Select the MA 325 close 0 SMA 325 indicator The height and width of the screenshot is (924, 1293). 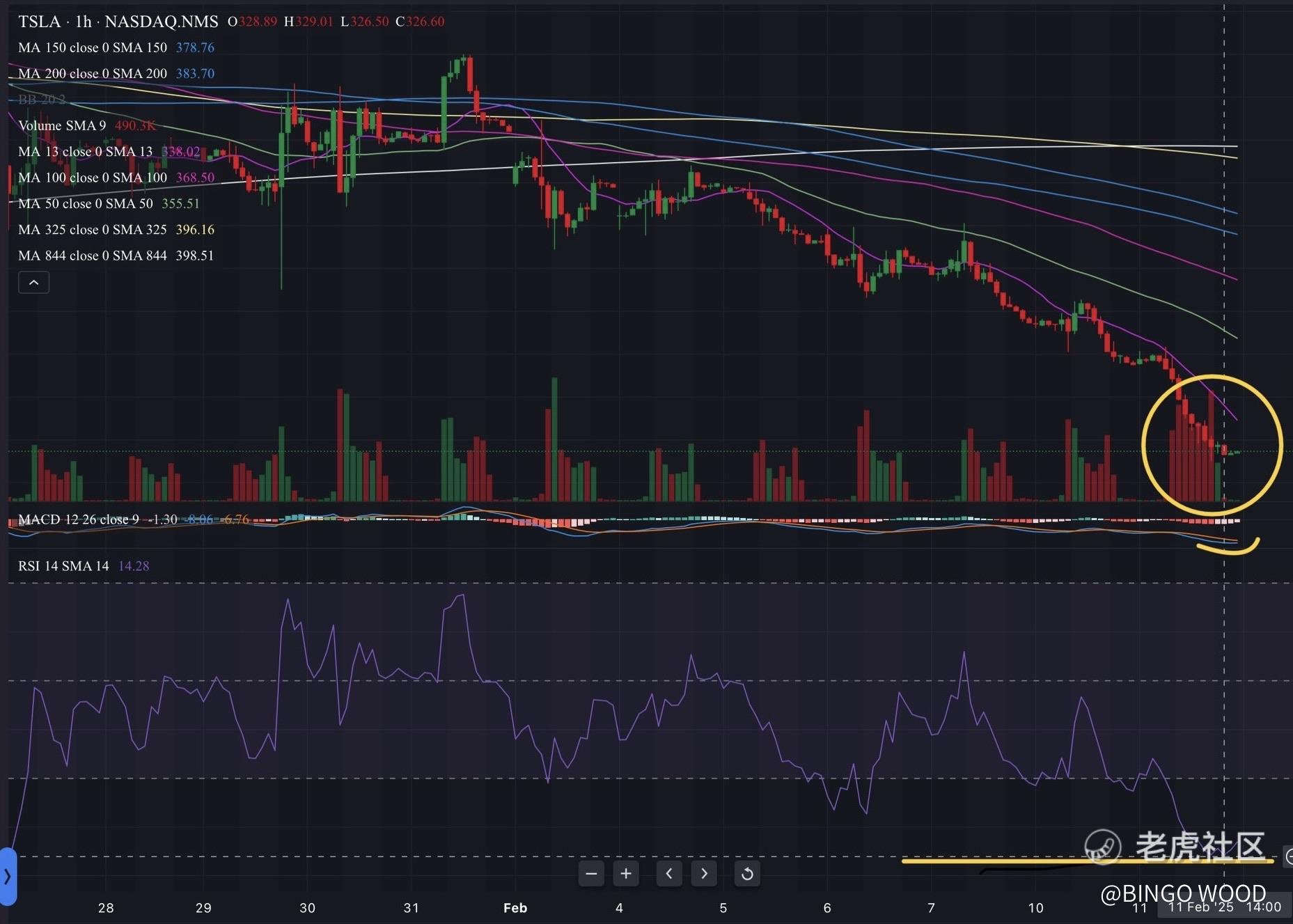(x=93, y=229)
